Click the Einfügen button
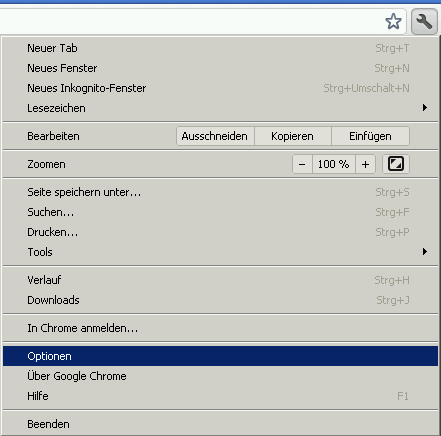Screen dimensions: 441x436 click(370, 136)
